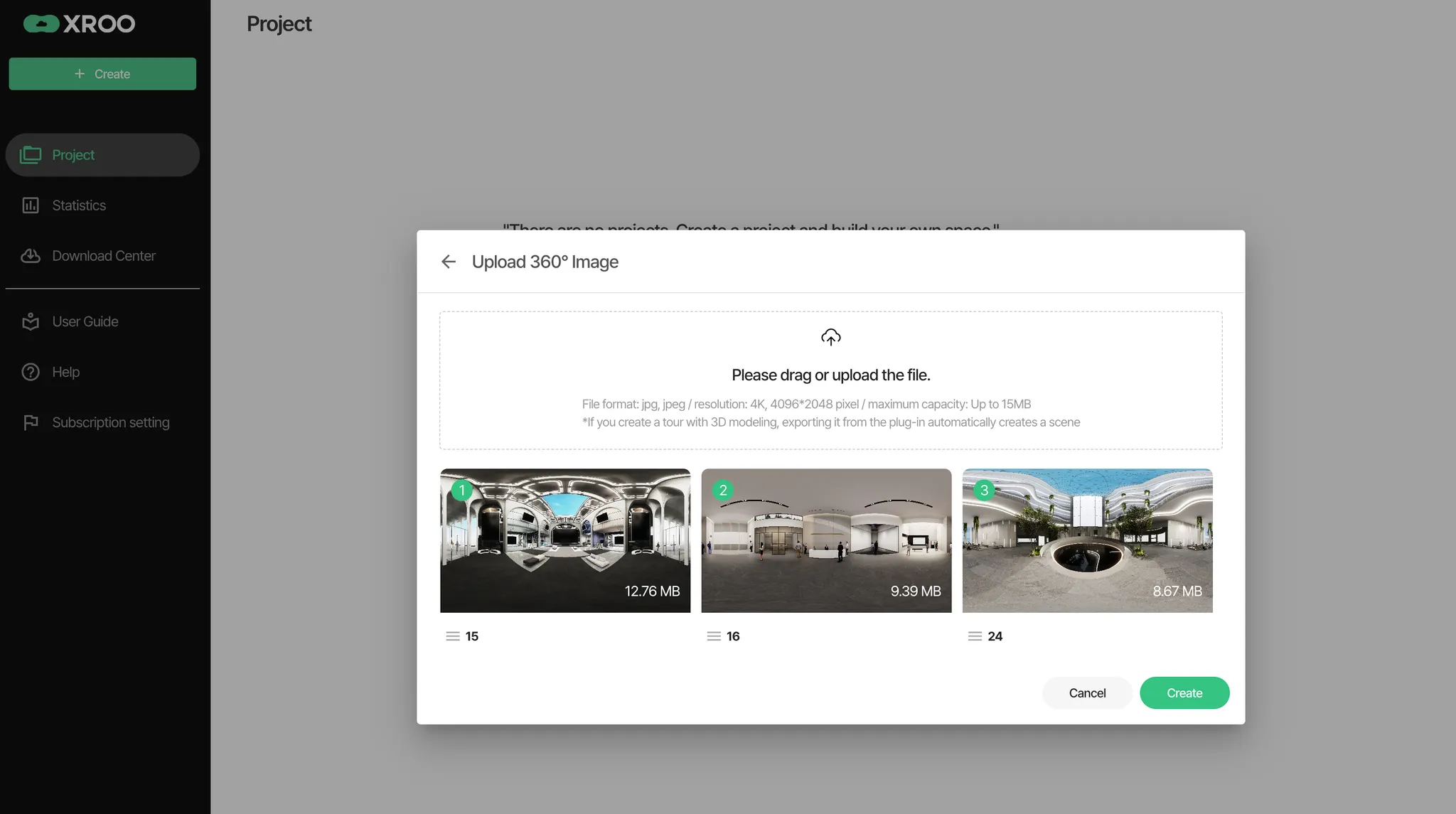Click the drag or upload file dropzone

830,380
